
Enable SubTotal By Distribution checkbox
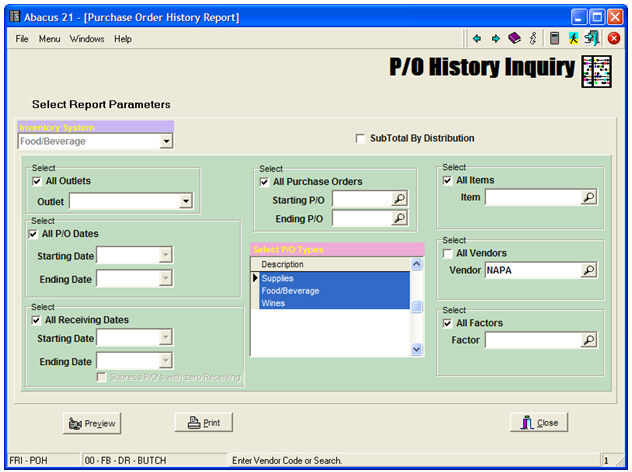362,139
